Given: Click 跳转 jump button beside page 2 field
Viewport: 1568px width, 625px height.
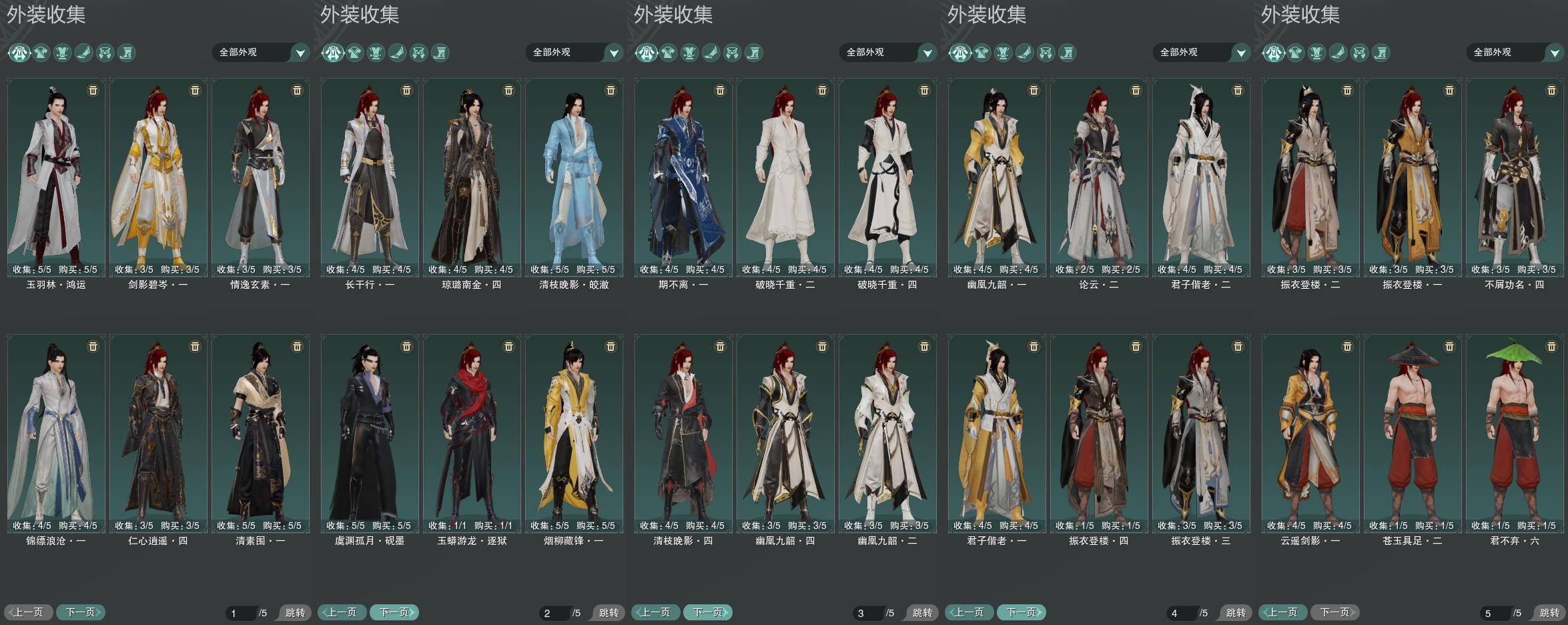Looking at the screenshot, I should [608, 612].
